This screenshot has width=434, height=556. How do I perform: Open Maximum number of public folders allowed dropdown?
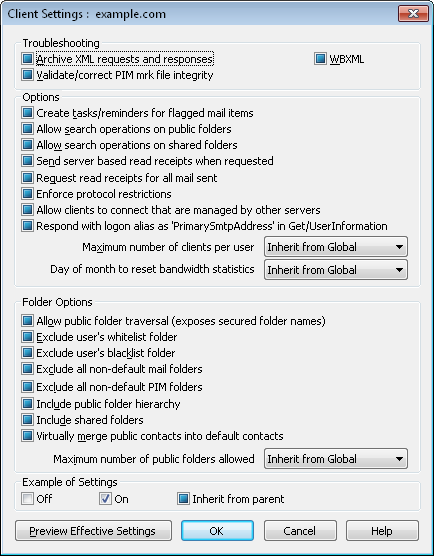[336, 459]
